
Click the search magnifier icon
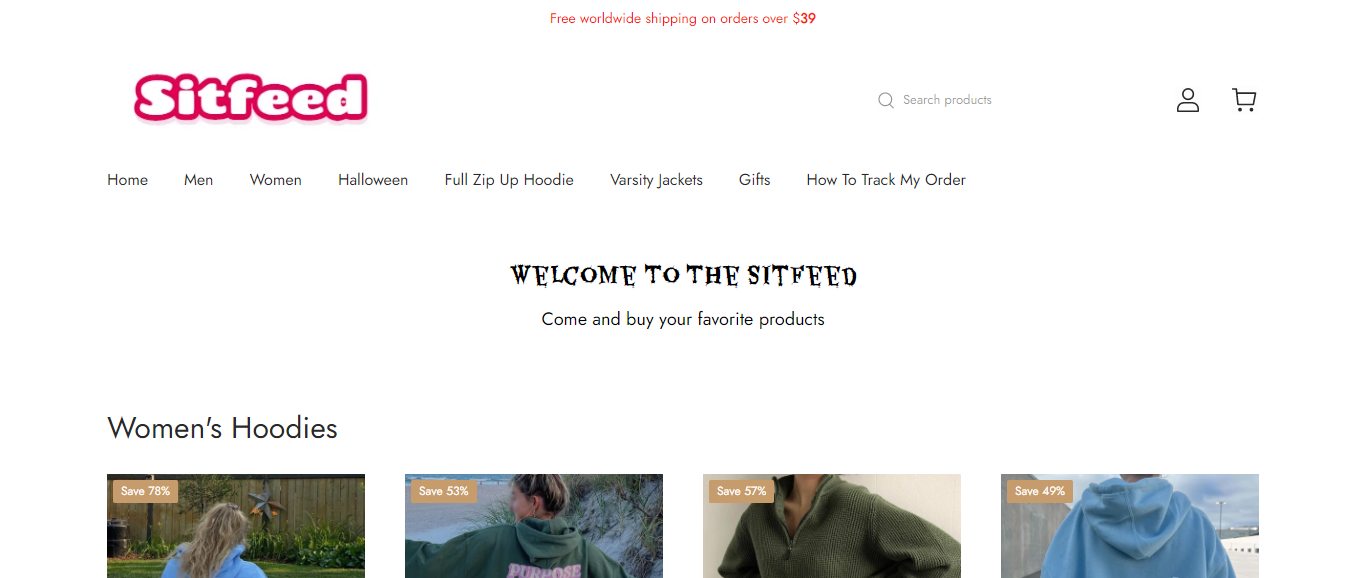(886, 100)
